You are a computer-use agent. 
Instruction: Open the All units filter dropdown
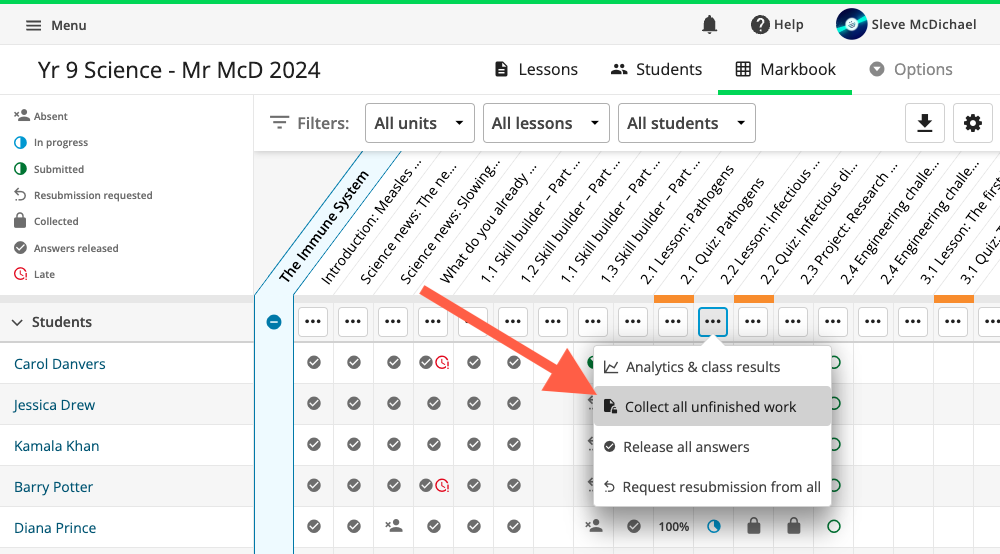[420, 123]
